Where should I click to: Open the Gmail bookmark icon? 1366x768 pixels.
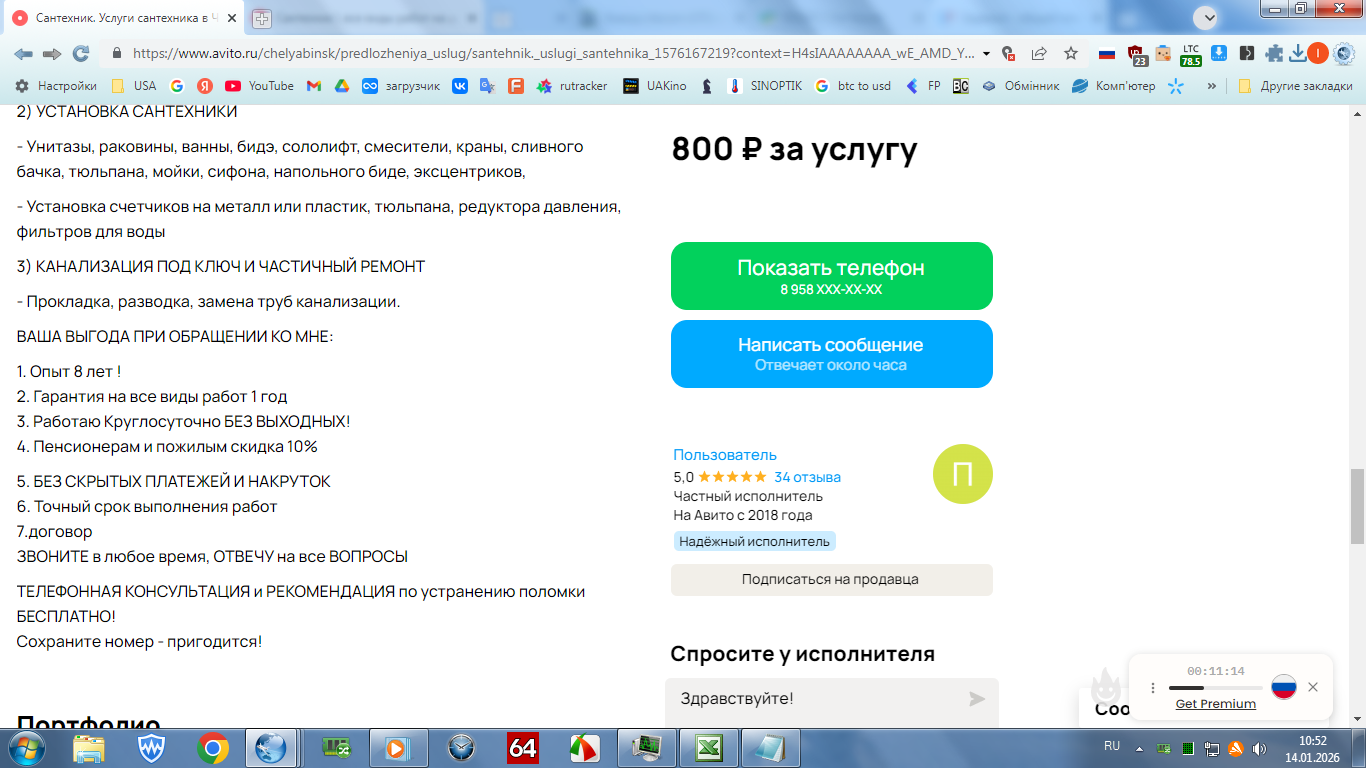click(314, 86)
